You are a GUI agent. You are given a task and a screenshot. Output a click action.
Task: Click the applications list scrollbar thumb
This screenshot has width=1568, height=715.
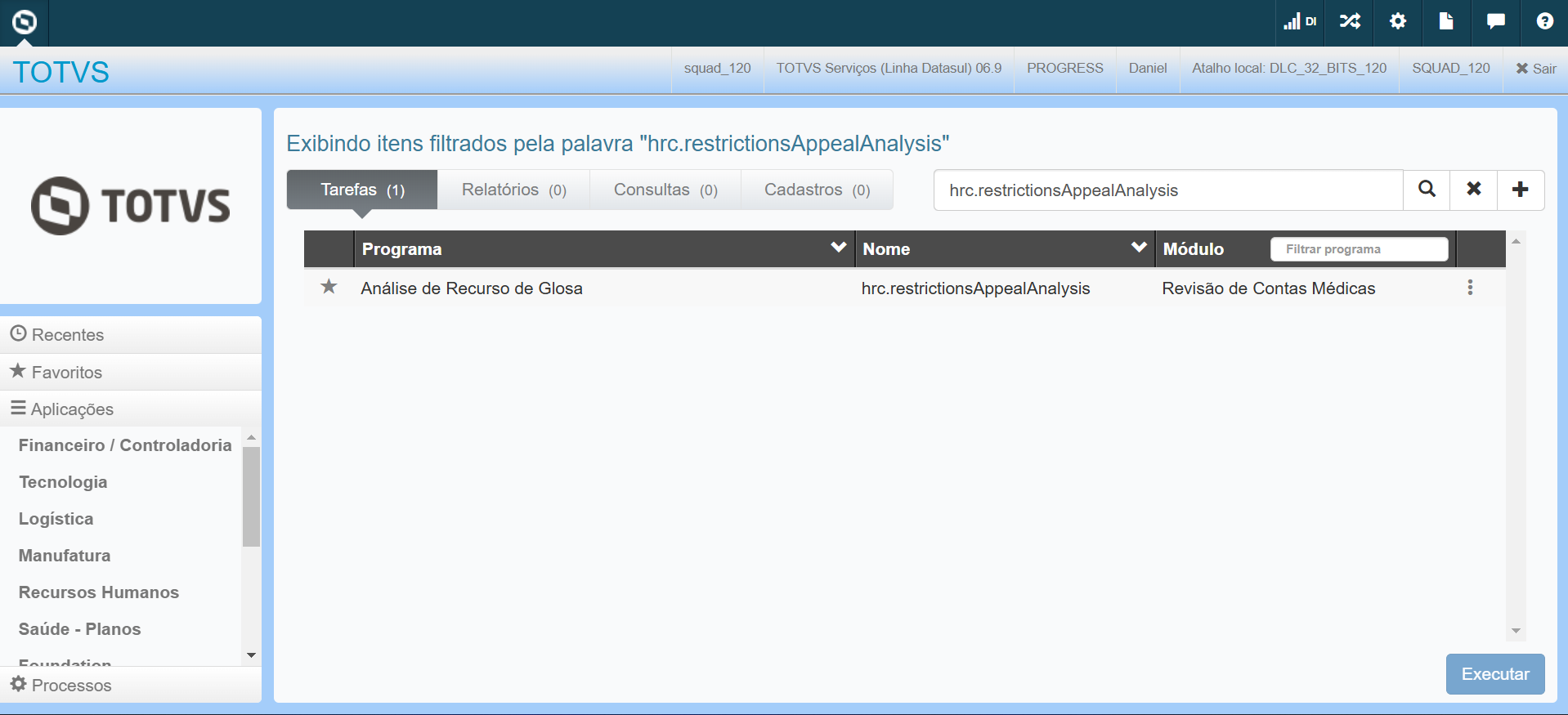pos(251,497)
